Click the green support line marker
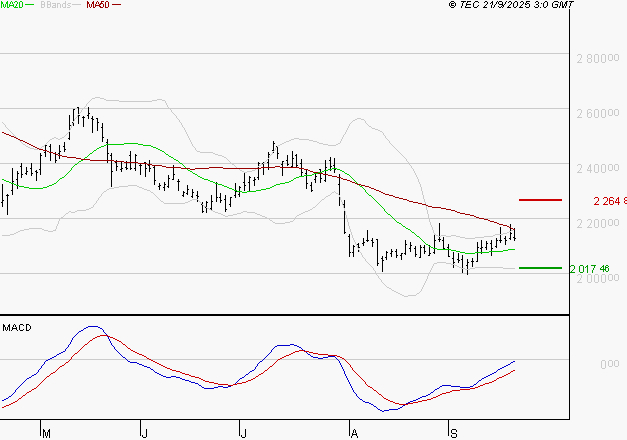Screen dimensions: 627x440 pos(541,268)
